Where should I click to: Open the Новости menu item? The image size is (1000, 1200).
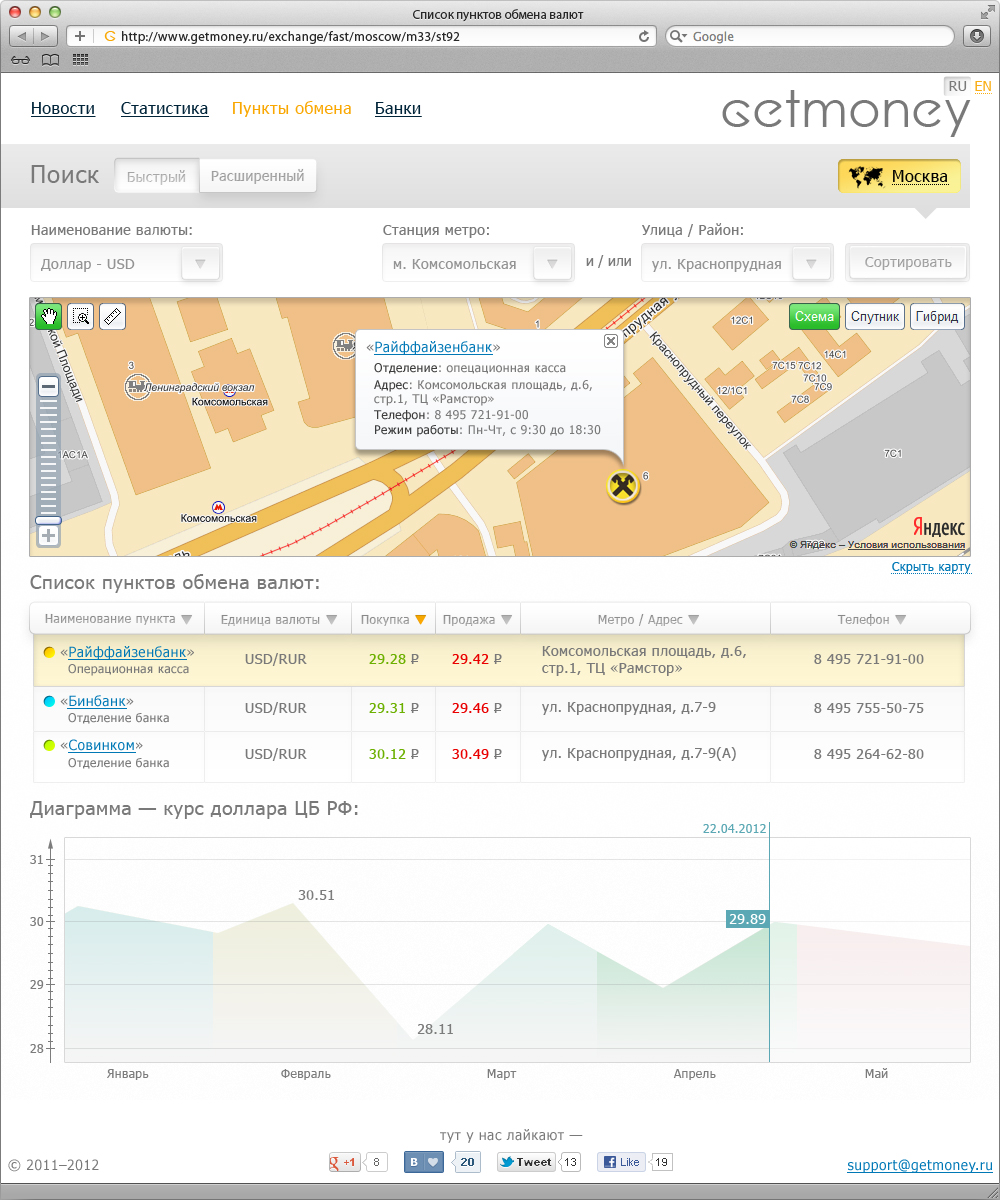pyautogui.click(x=63, y=109)
